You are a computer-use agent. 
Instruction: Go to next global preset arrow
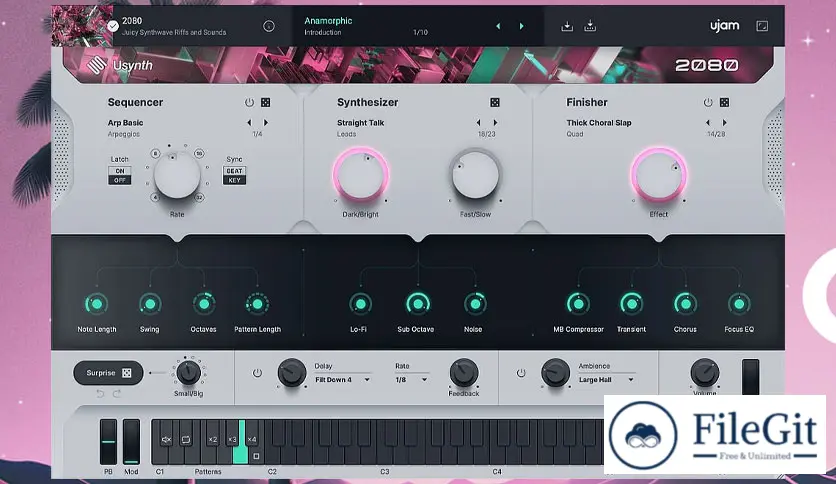tap(521, 26)
